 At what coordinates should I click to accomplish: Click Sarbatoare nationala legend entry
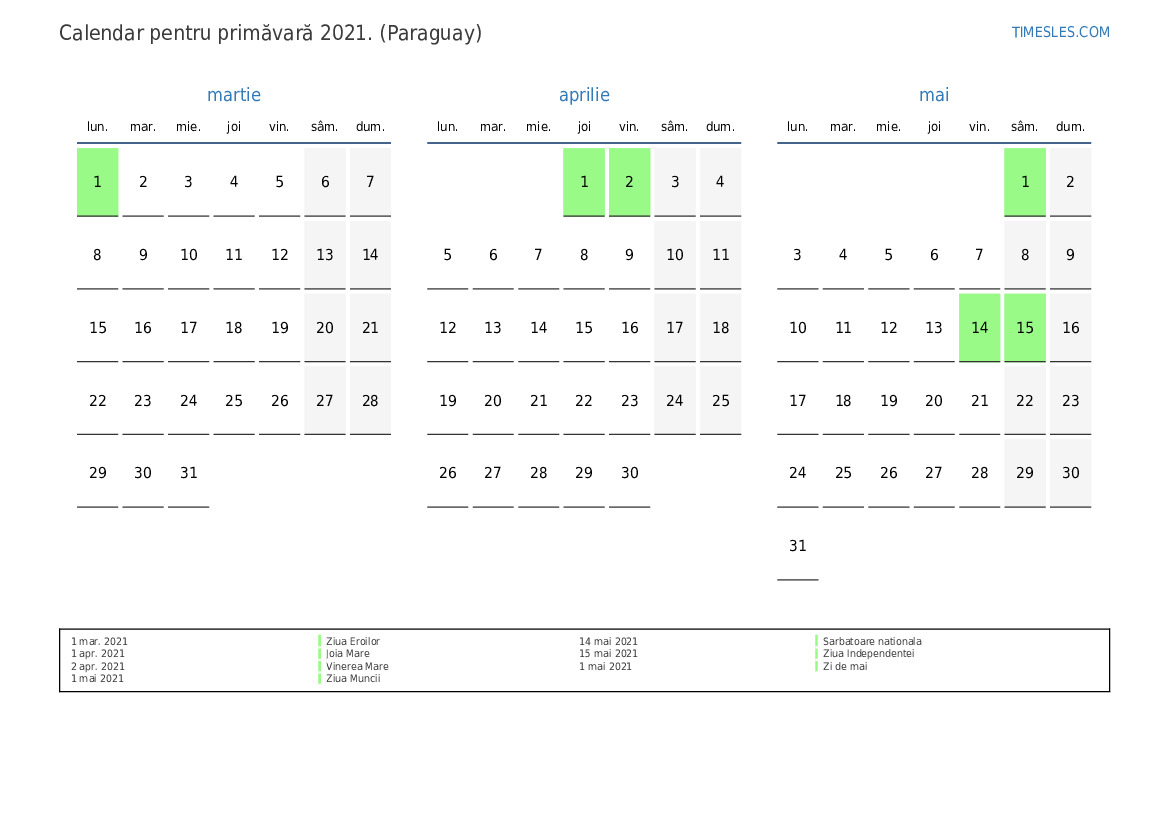pos(872,642)
